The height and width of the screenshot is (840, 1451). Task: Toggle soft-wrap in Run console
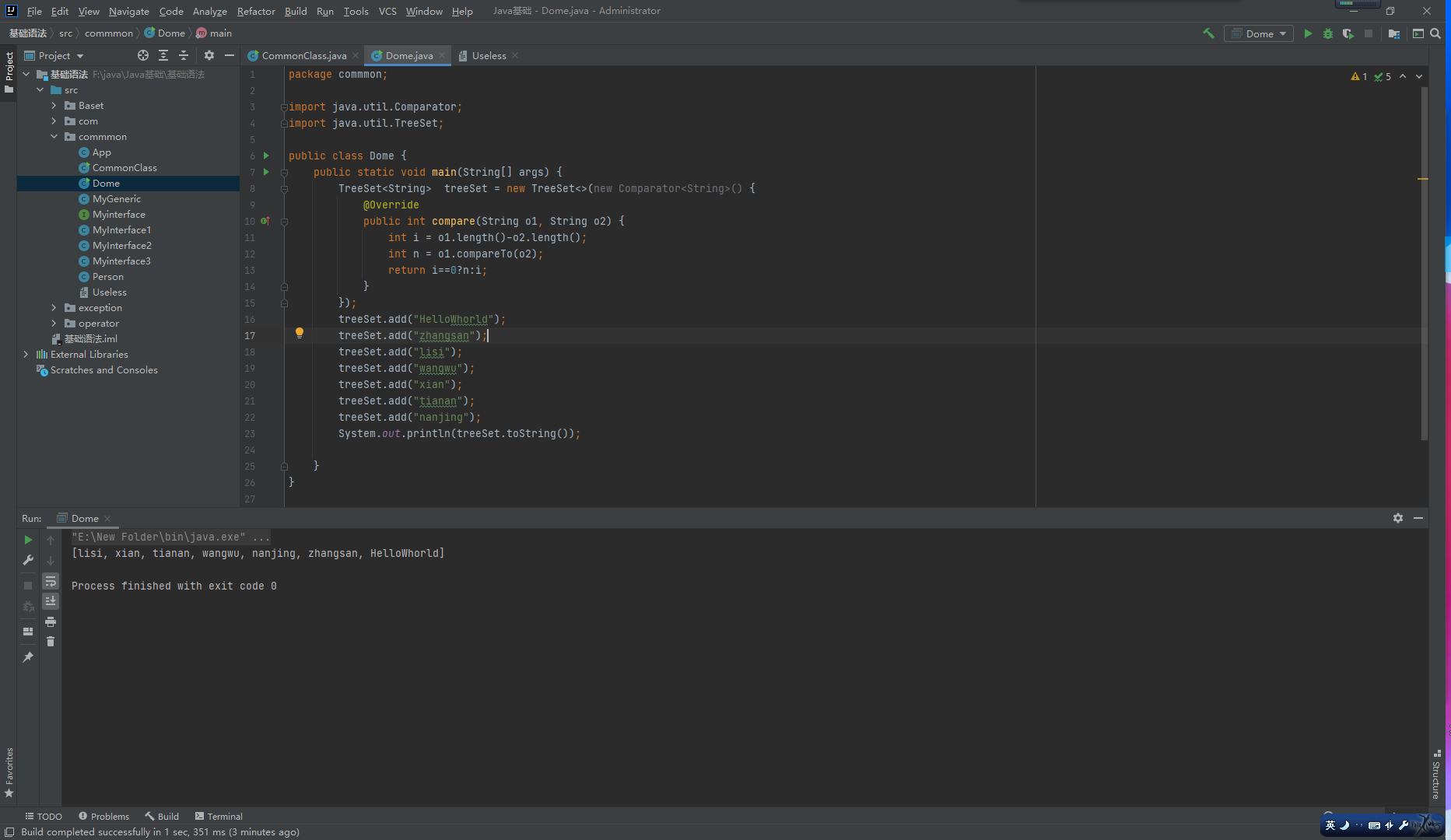(x=51, y=581)
